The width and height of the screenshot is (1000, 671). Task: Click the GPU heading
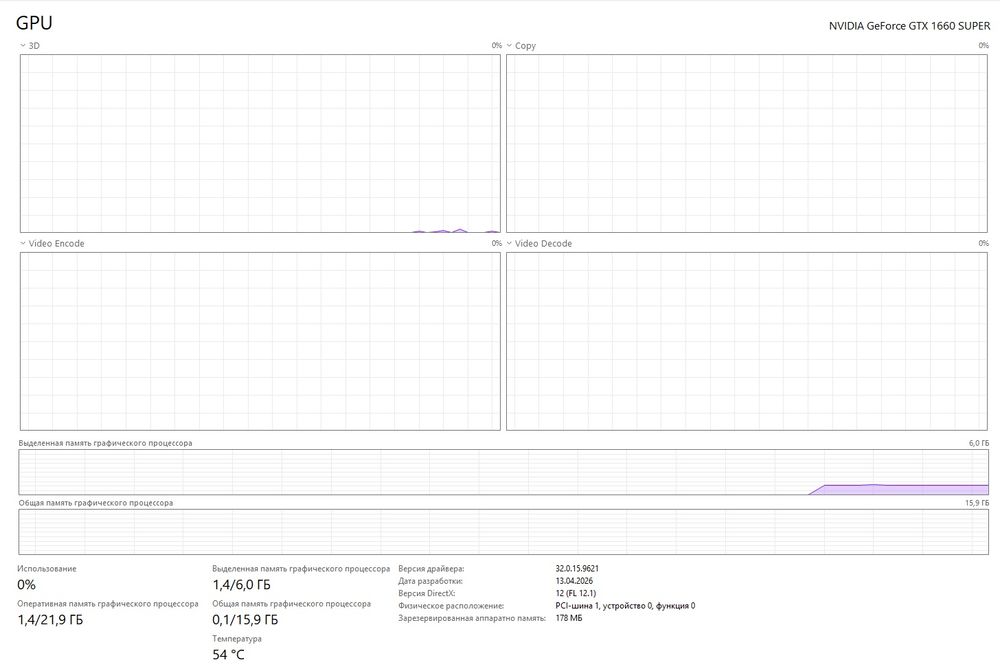point(34,23)
